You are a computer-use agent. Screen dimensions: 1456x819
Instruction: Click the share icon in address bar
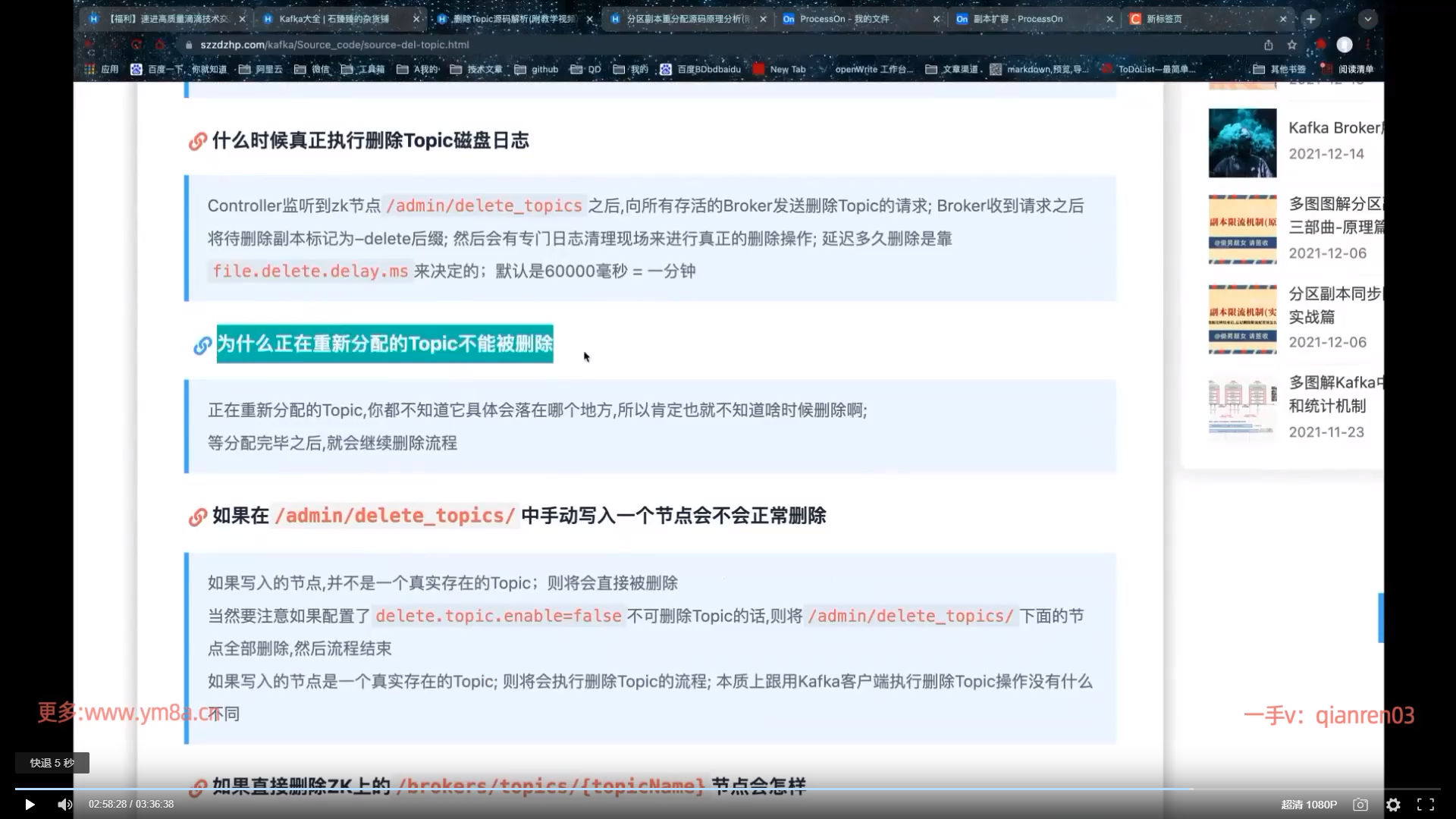click(x=1268, y=45)
